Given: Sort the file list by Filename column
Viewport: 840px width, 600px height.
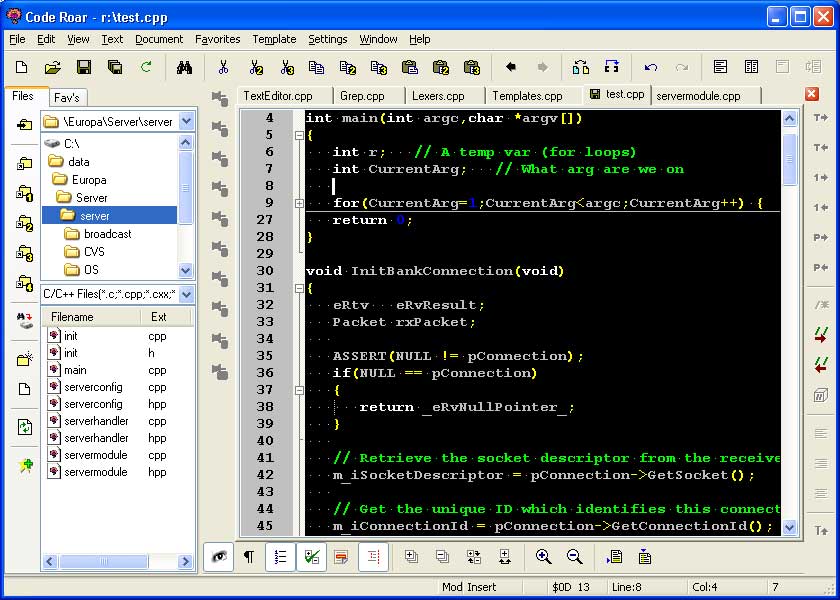Looking at the screenshot, I should [91, 317].
